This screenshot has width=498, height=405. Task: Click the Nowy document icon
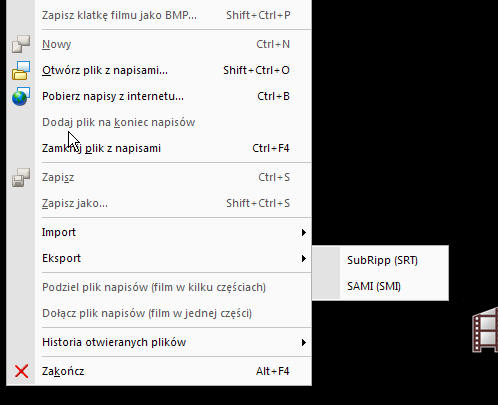pyautogui.click(x=21, y=44)
